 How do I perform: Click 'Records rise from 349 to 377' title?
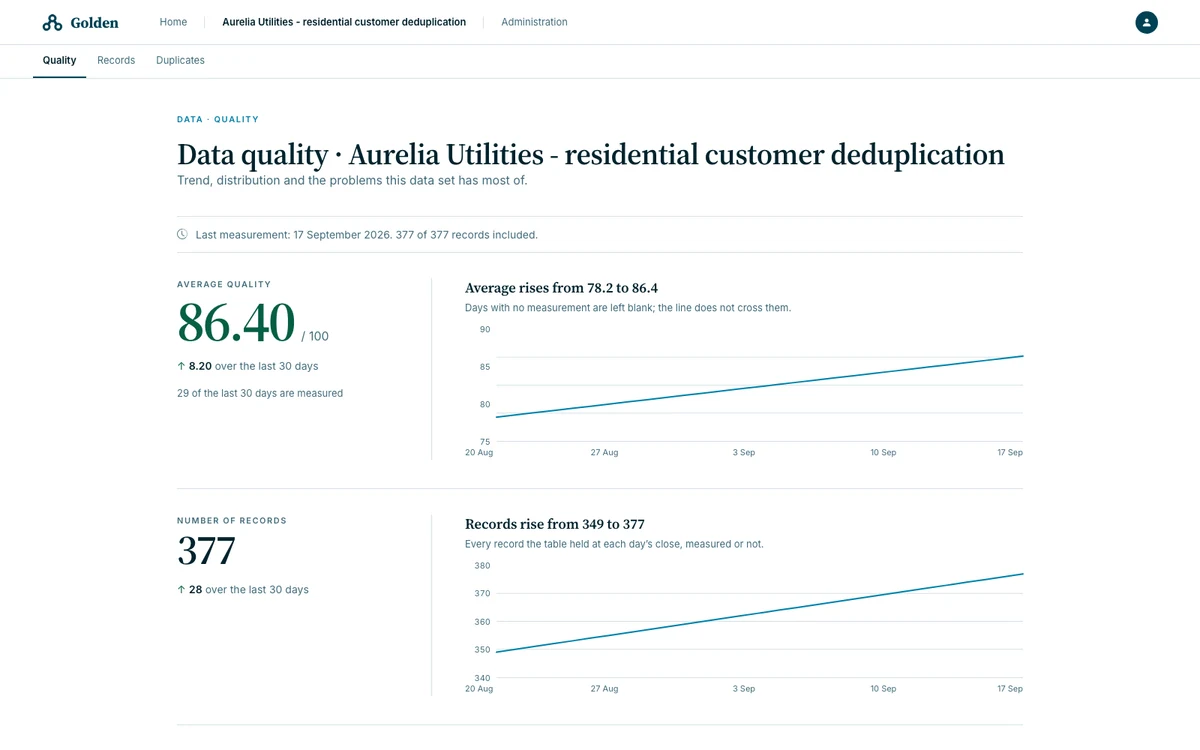[x=555, y=524]
